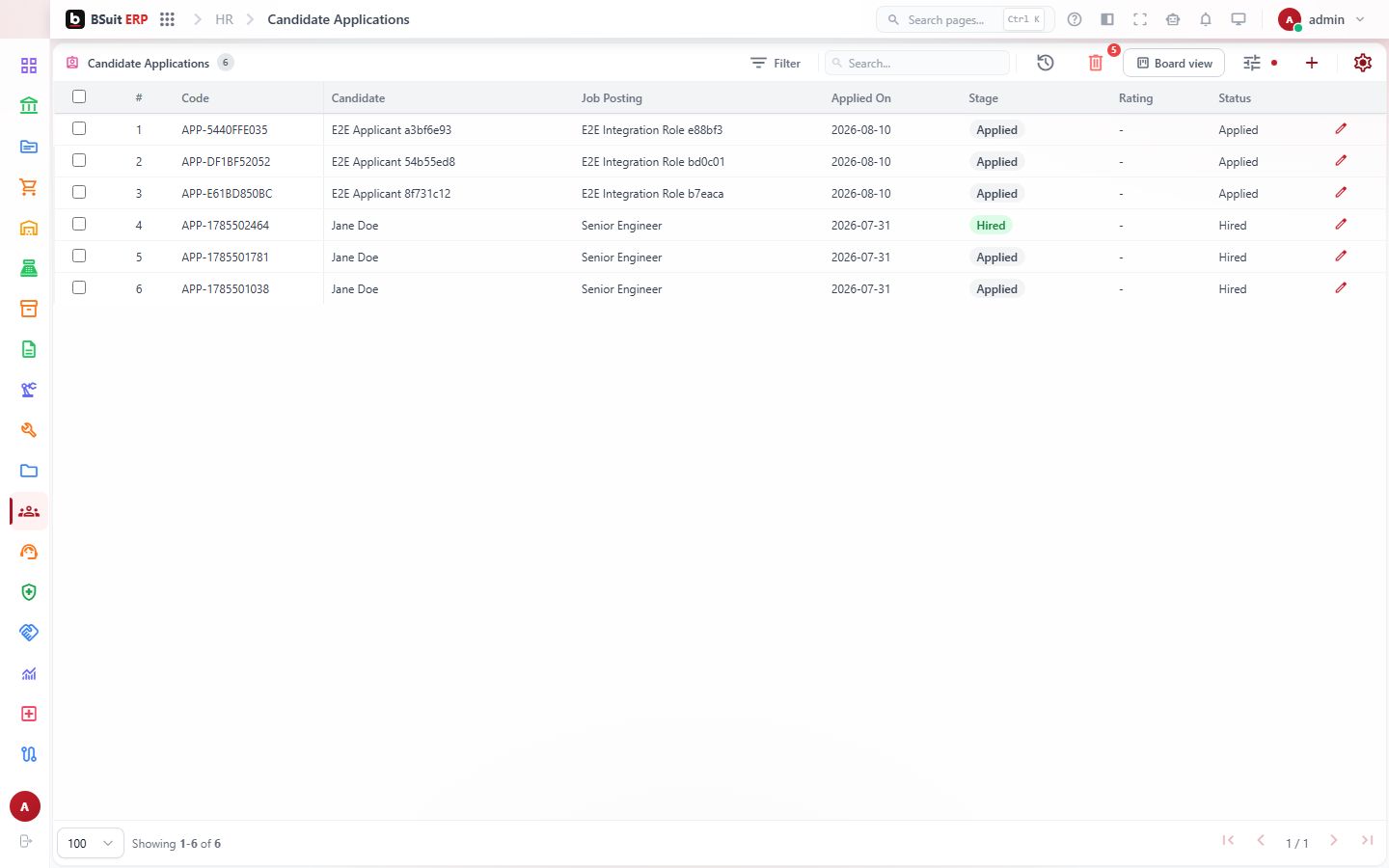Open the apps grid launcher icon

coord(167,19)
